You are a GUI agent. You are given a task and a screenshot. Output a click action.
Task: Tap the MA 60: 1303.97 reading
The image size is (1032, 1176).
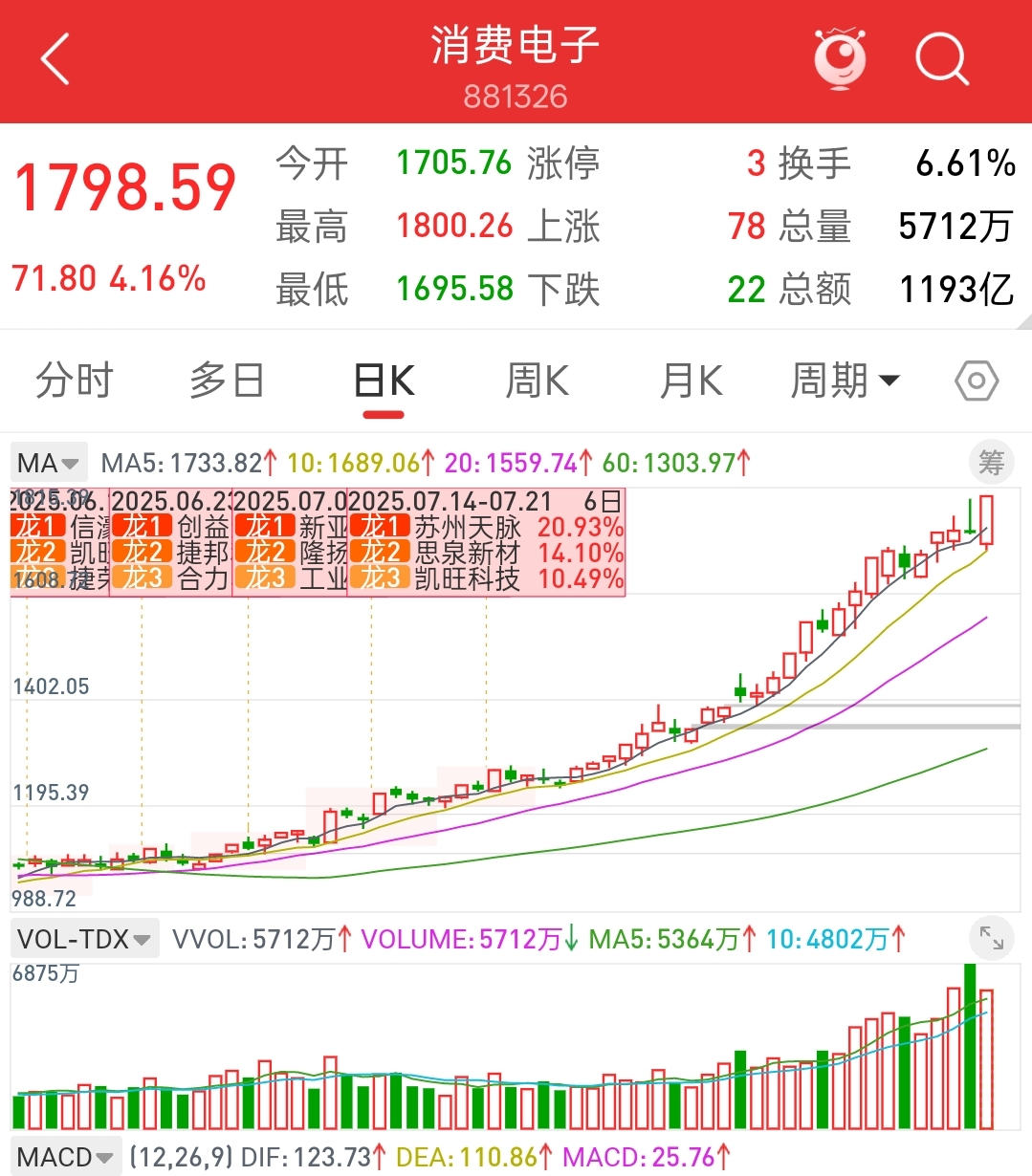676,464
